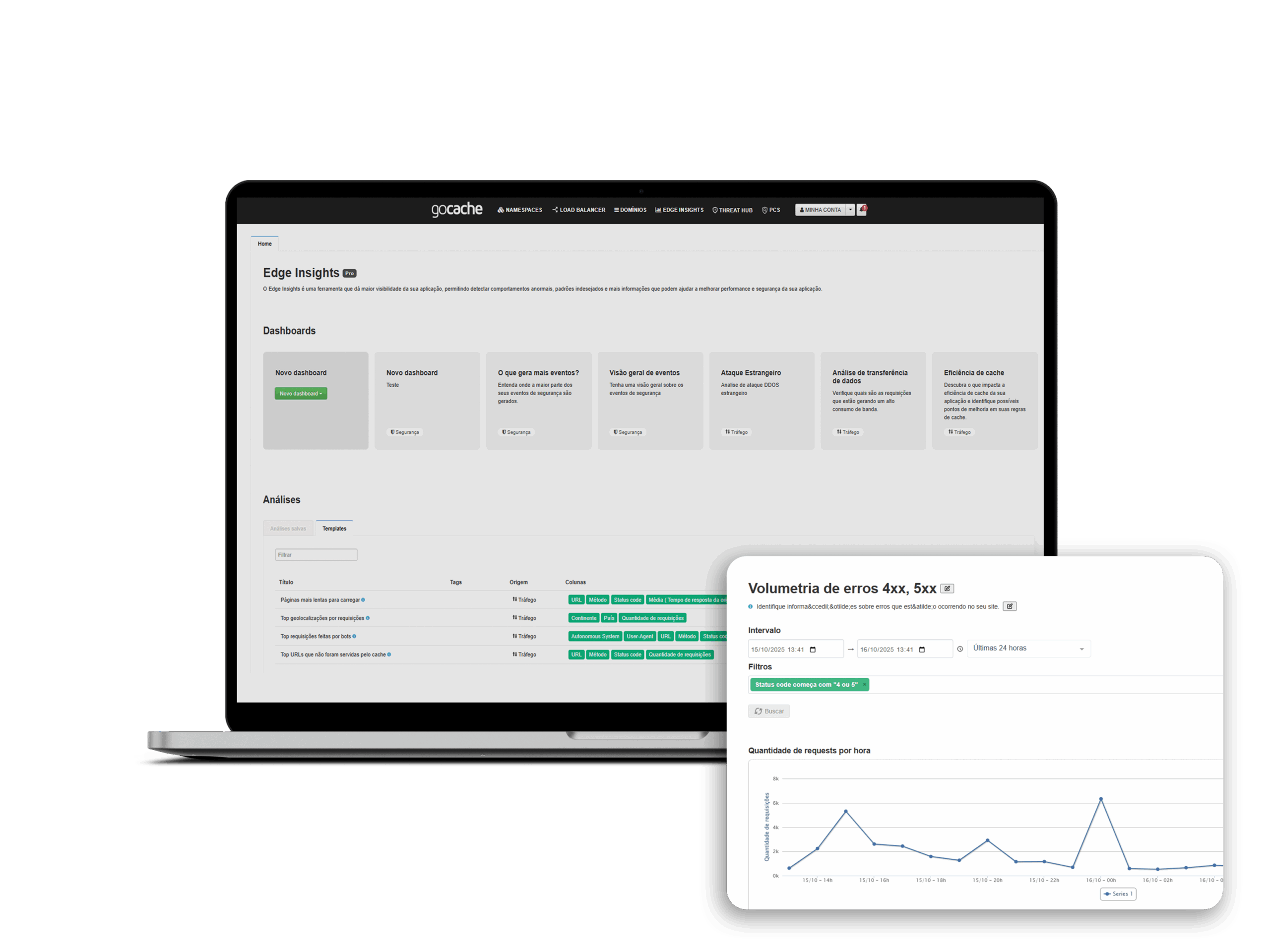This screenshot has height=952, width=1270.
Task: Click the Buscar button
Action: tap(769, 712)
